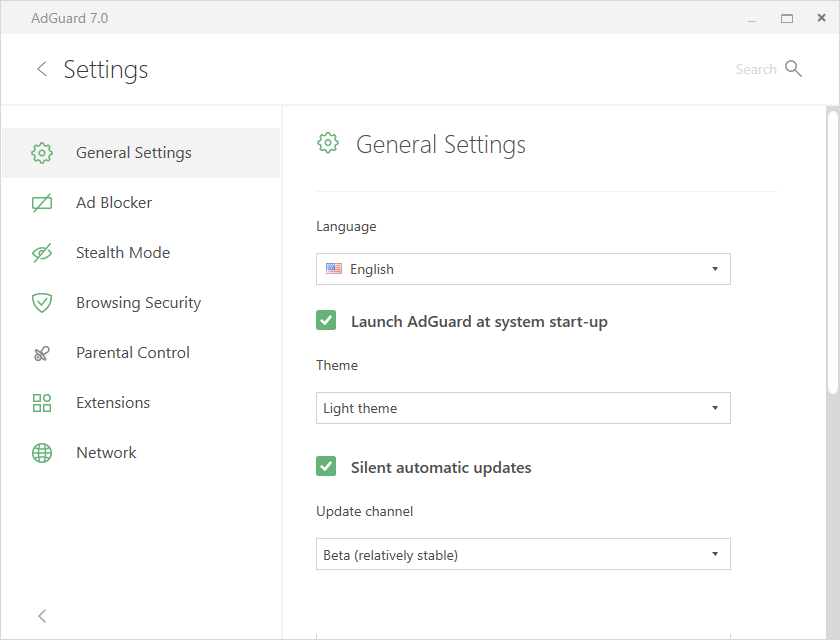Click the vertical scrollbar on the right
Viewport: 840px width, 640px height.
(833, 250)
